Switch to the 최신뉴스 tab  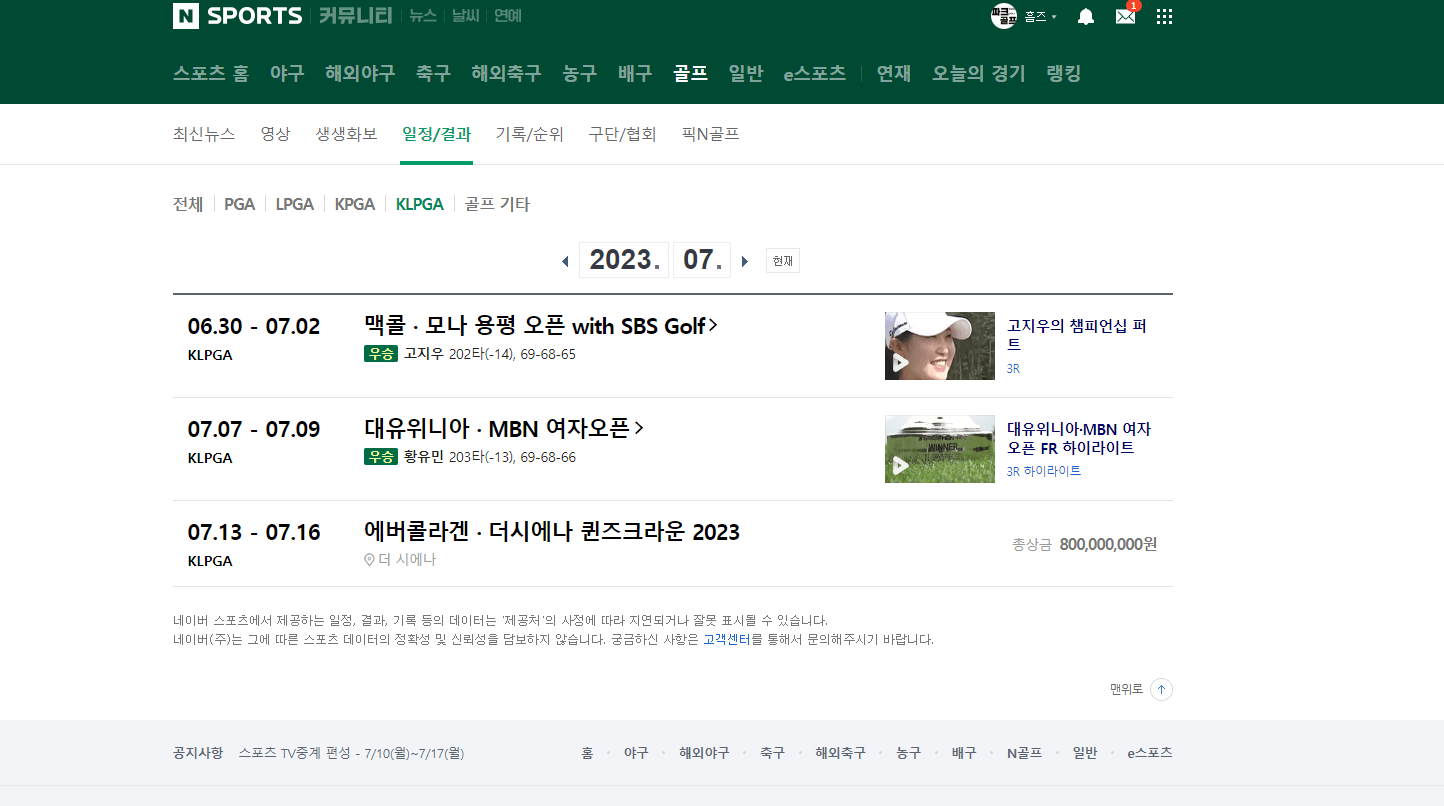[204, 134]
